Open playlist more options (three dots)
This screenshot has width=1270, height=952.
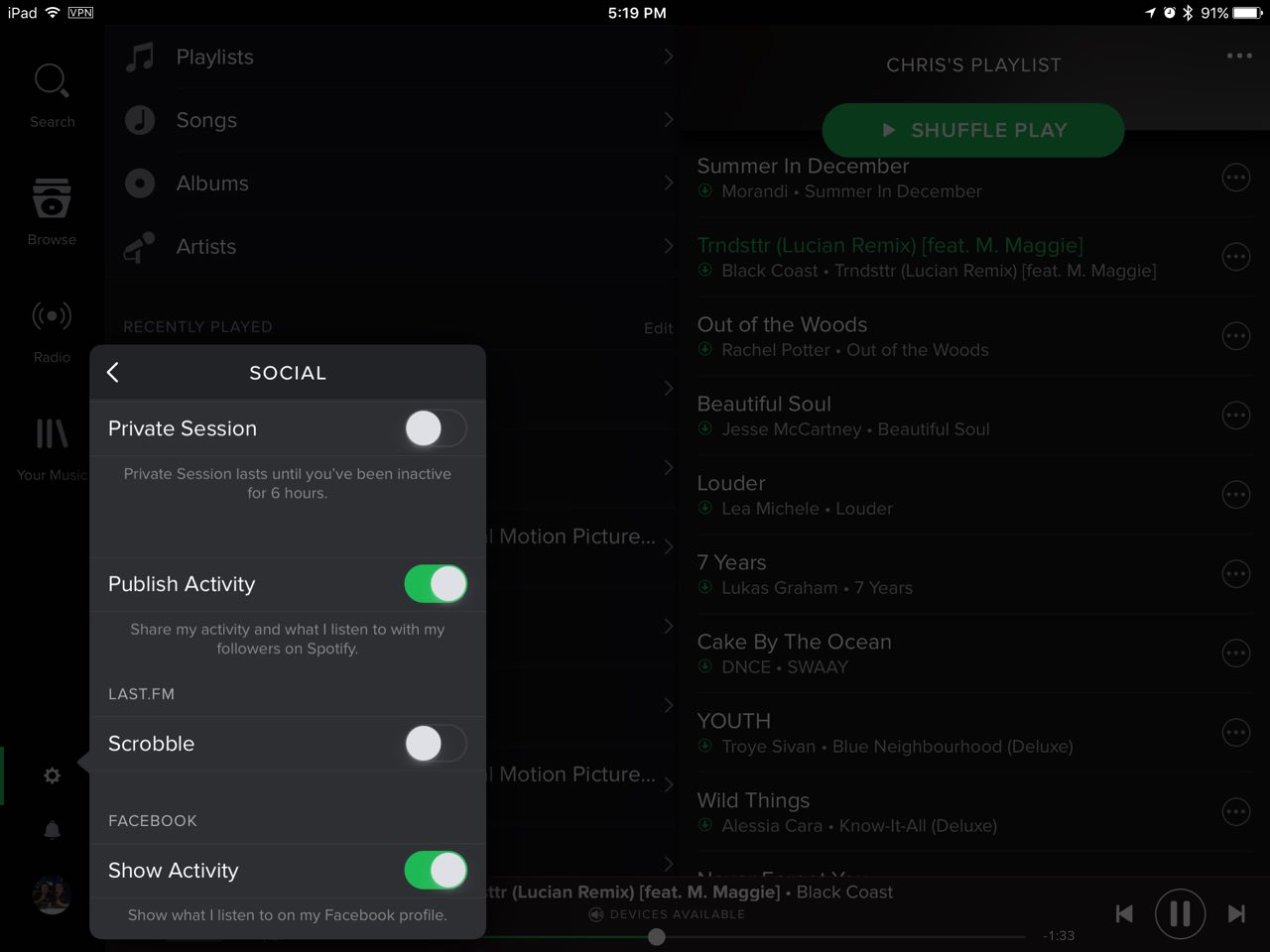point(1239,56)
